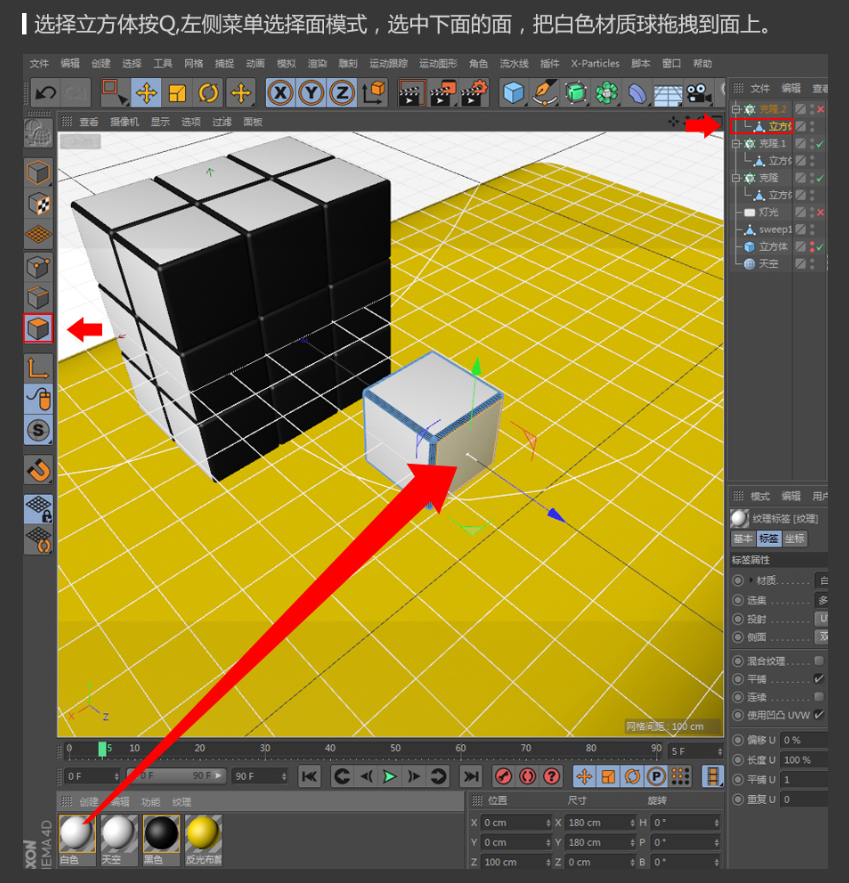Click the magnet snap icon
Screen dimensions: 849x883
pyautogui.click(x=38, y=468)
